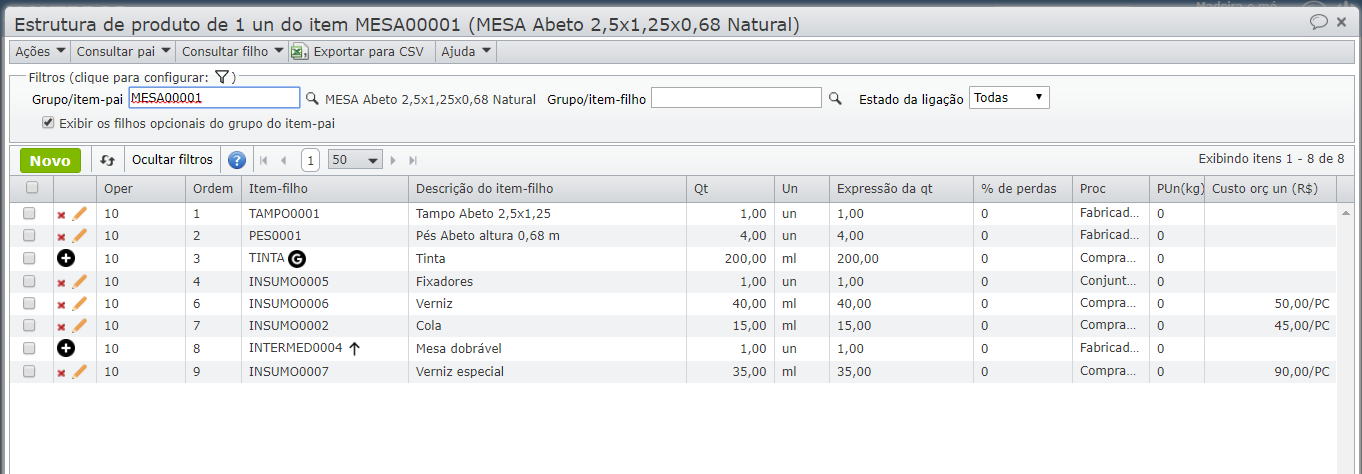
Task: Sort by the Expressão da qt header
Action: [x=901, y=188]
